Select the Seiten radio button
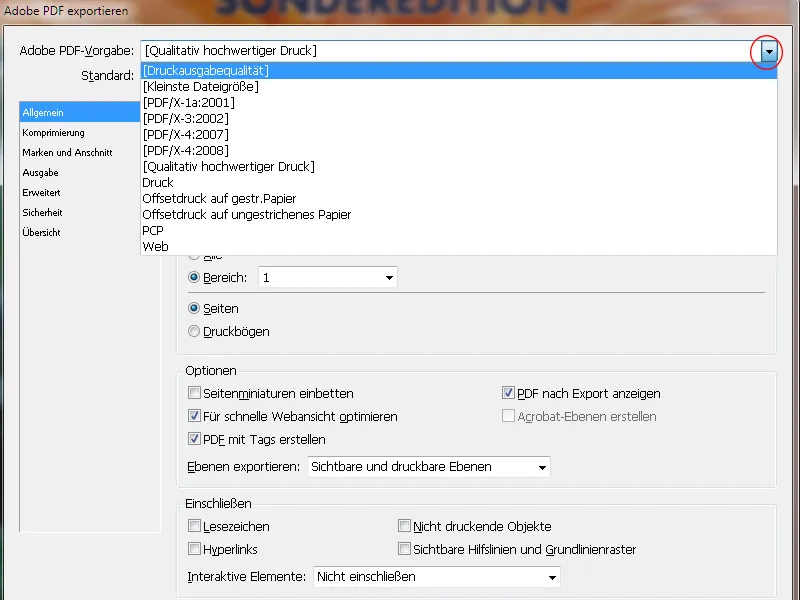 194,308
